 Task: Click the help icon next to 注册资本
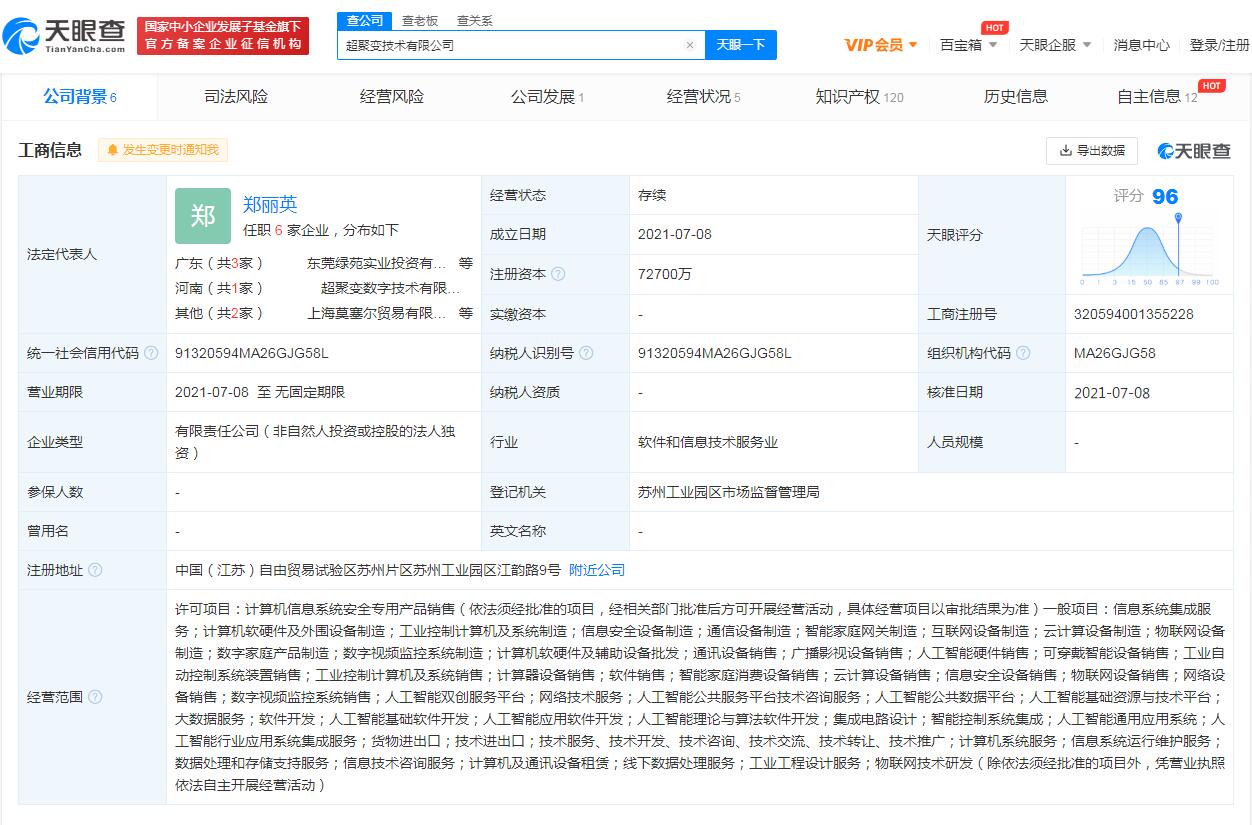pos(558,274)
